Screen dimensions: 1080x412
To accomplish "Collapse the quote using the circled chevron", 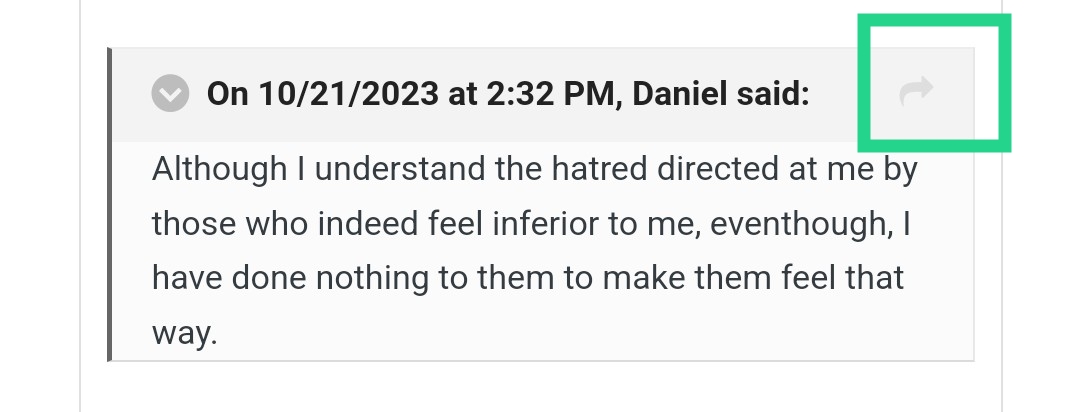I will tap(170, 93).
